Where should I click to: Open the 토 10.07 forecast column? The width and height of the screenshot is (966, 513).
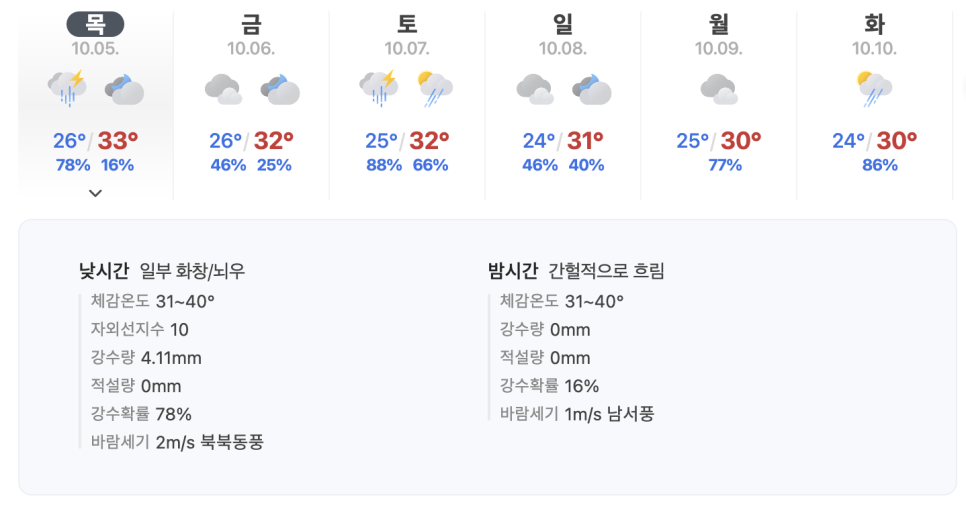(407, 105)
